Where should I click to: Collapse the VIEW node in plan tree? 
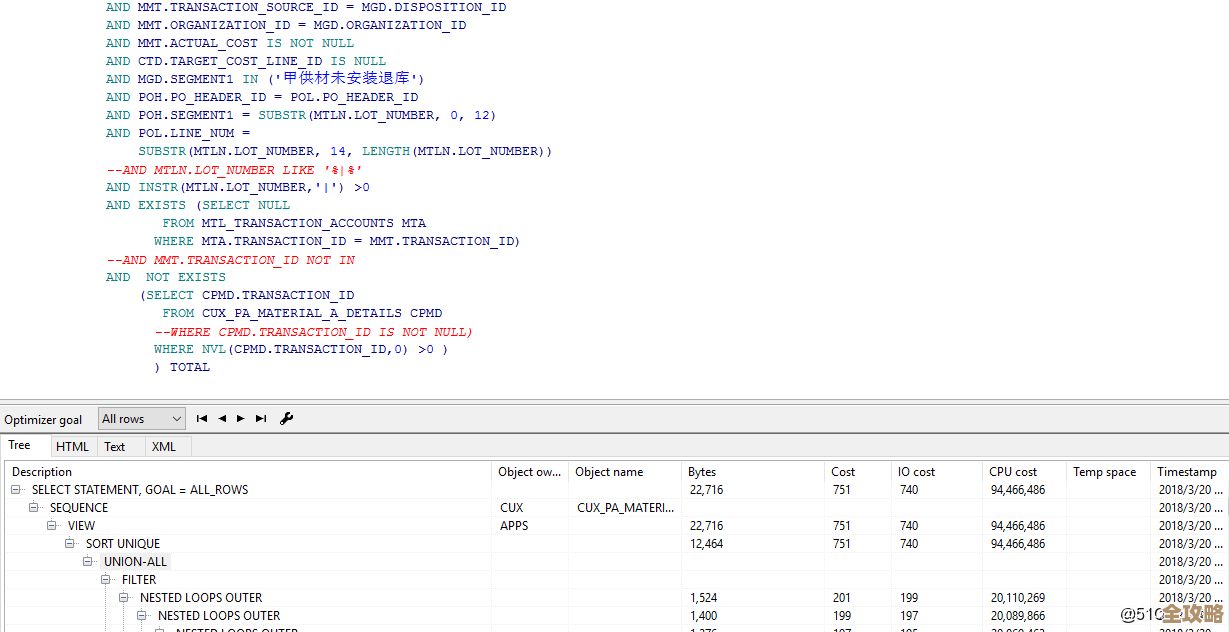(x=53, y=526)
